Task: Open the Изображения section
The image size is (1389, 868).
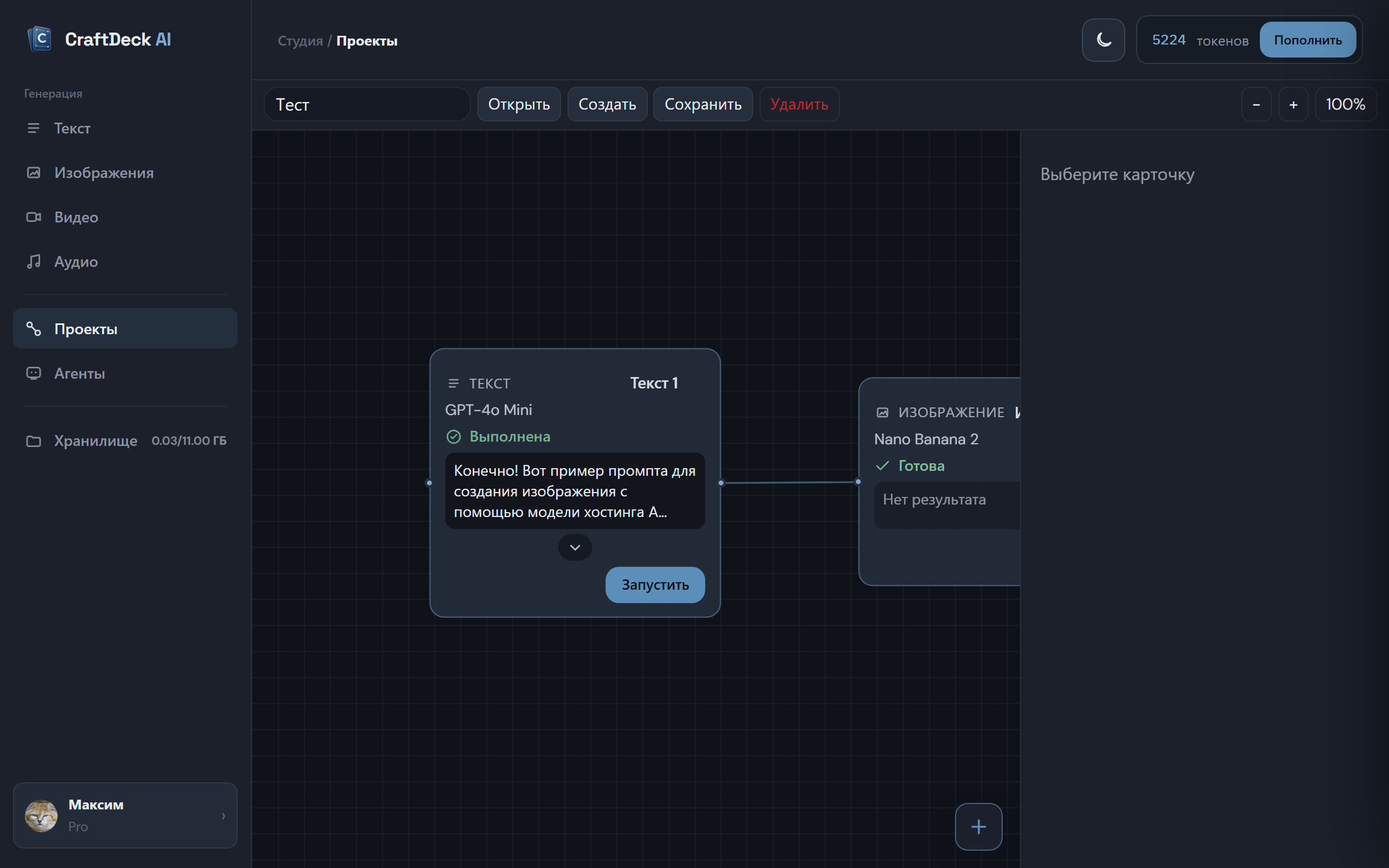Action: pos(125,173)
